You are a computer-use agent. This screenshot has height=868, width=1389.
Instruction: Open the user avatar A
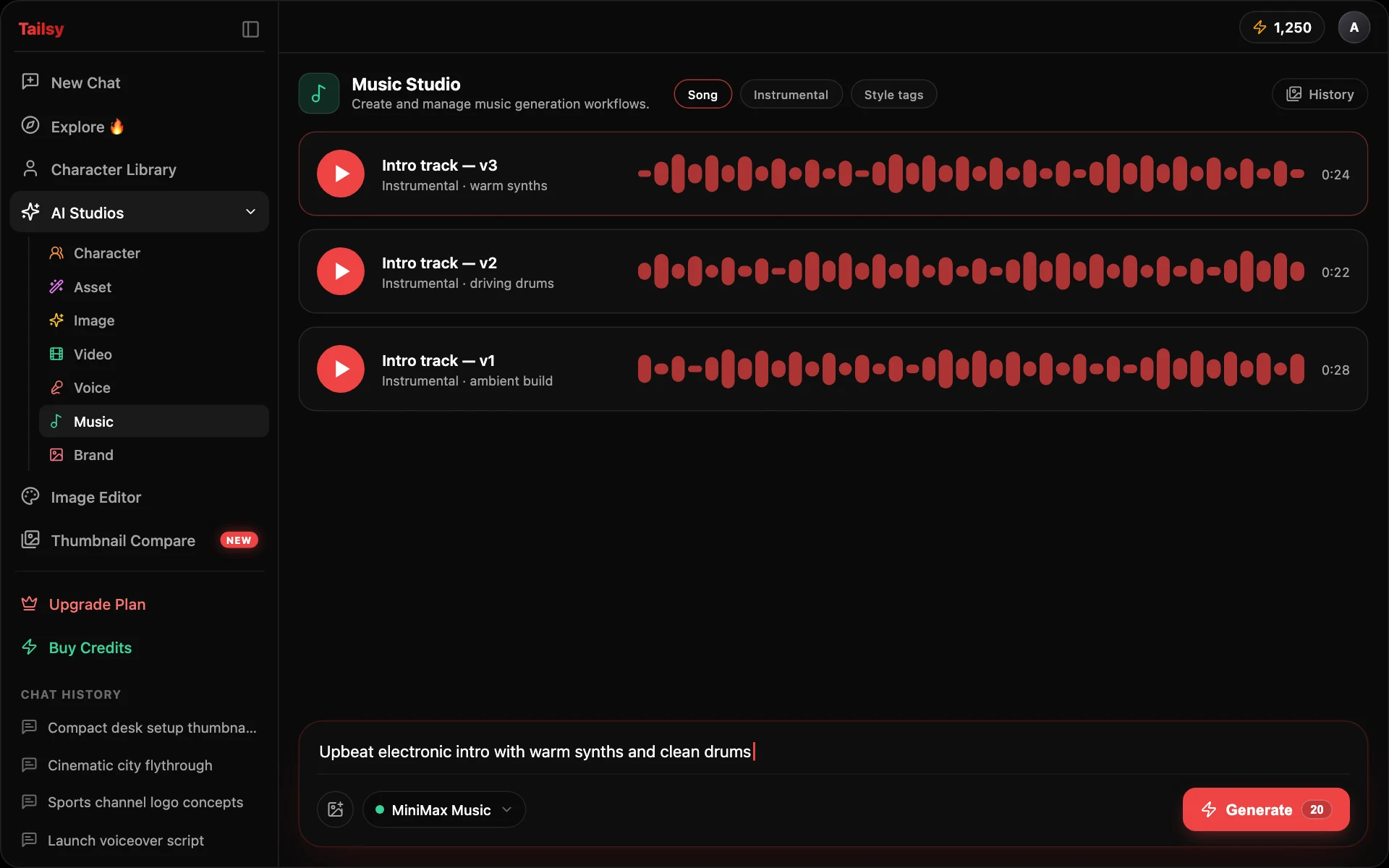pos(1354,27)
